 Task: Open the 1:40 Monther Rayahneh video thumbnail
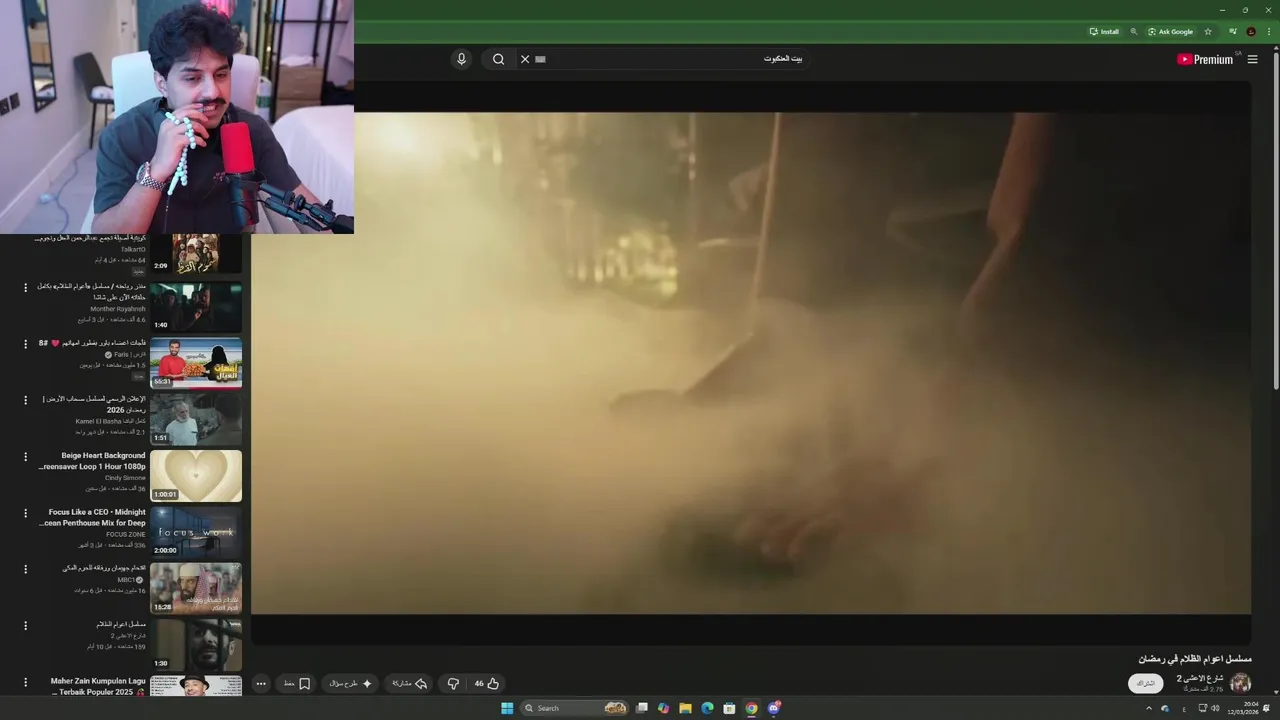click(196, 307)
